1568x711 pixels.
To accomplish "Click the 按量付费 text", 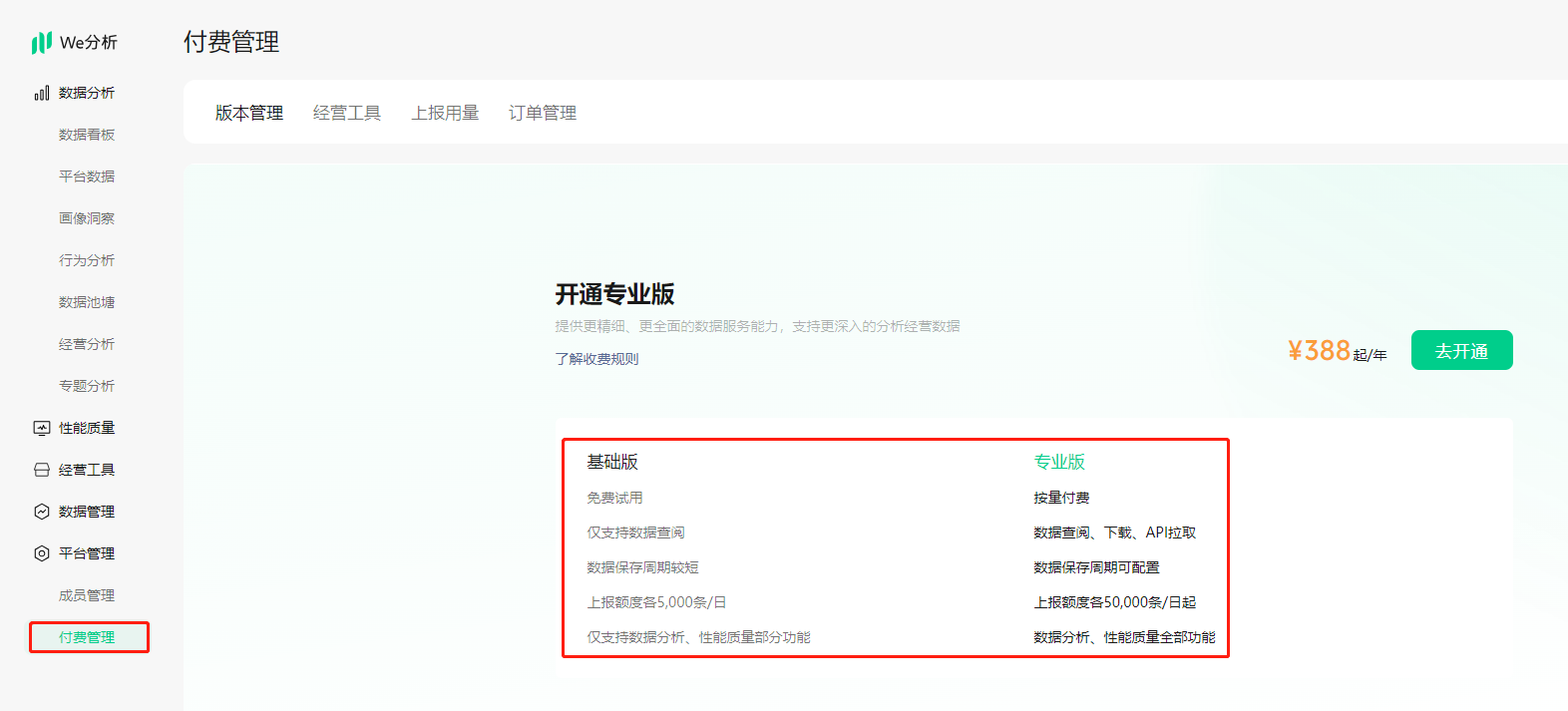I will coord(1061,498).
